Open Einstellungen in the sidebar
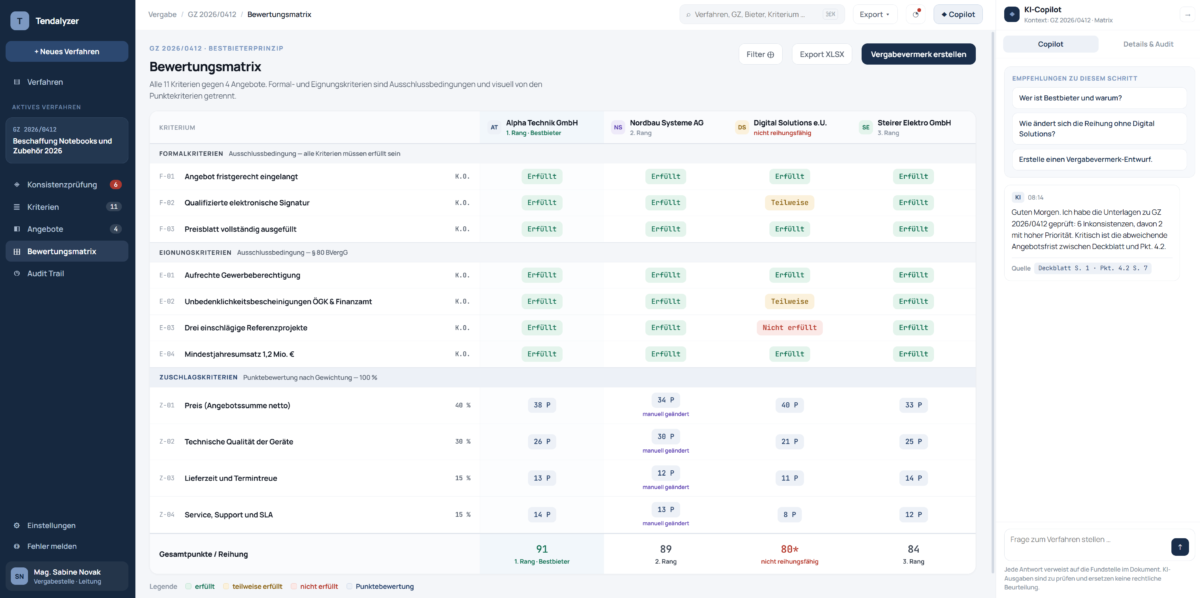 (x=67, y=525)
